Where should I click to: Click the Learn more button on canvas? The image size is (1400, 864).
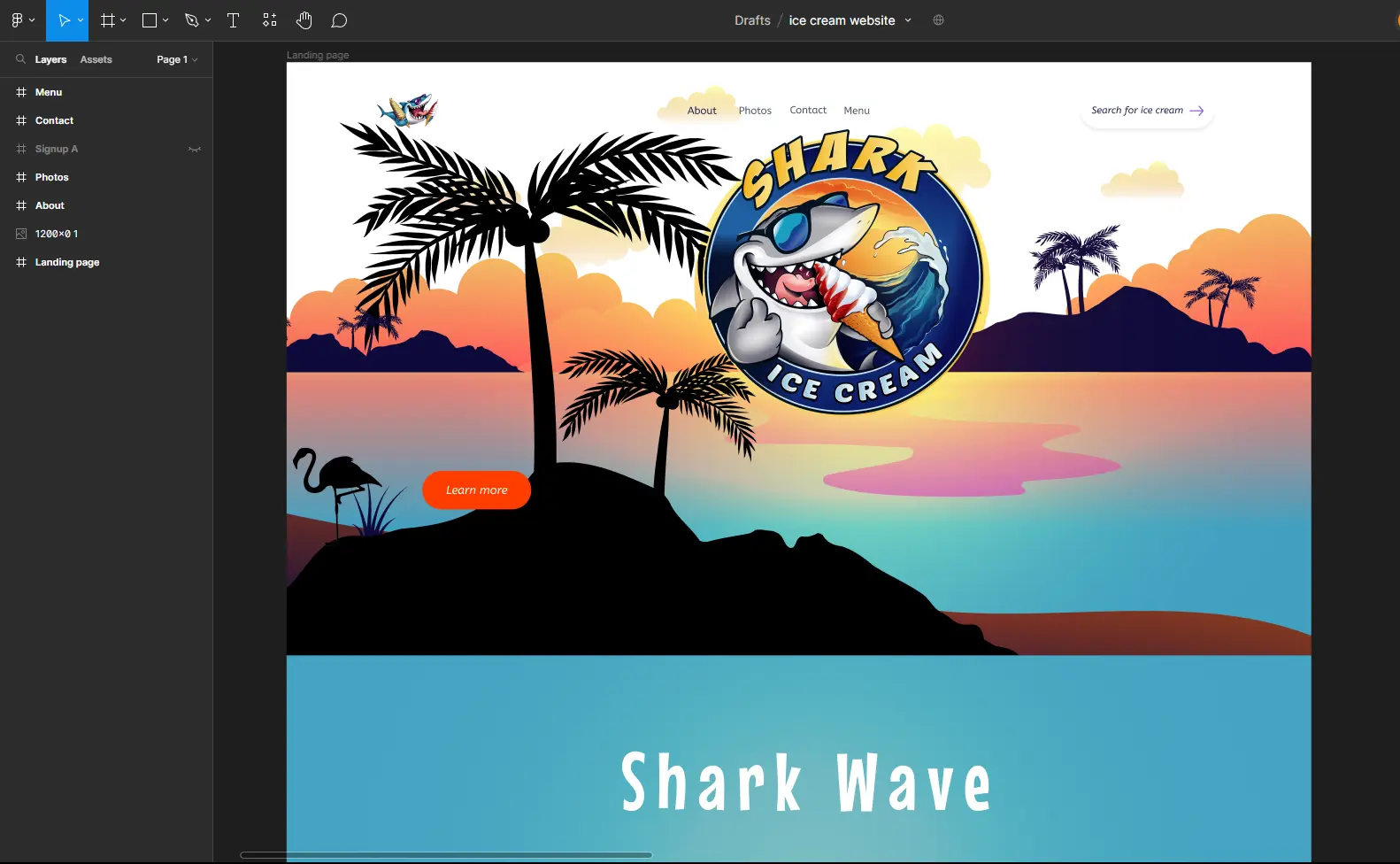click(476, 490)
